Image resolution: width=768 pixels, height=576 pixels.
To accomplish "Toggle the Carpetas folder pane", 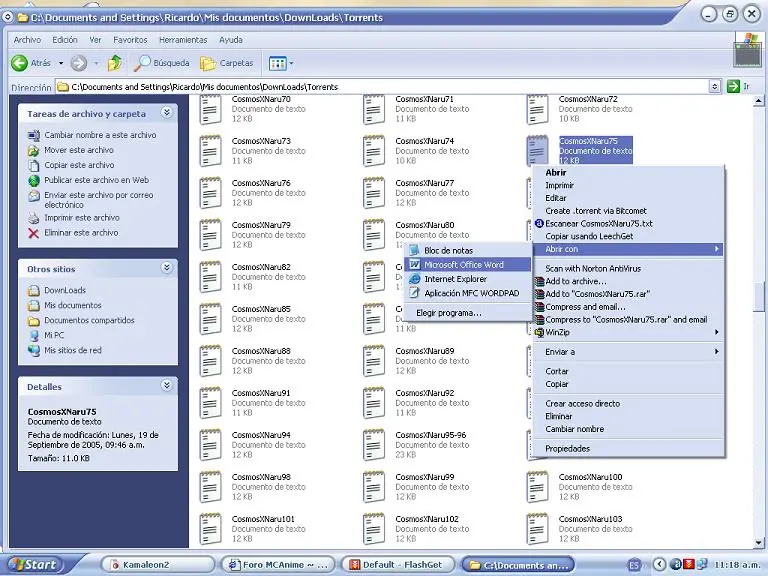I will [x=226, y=63].
